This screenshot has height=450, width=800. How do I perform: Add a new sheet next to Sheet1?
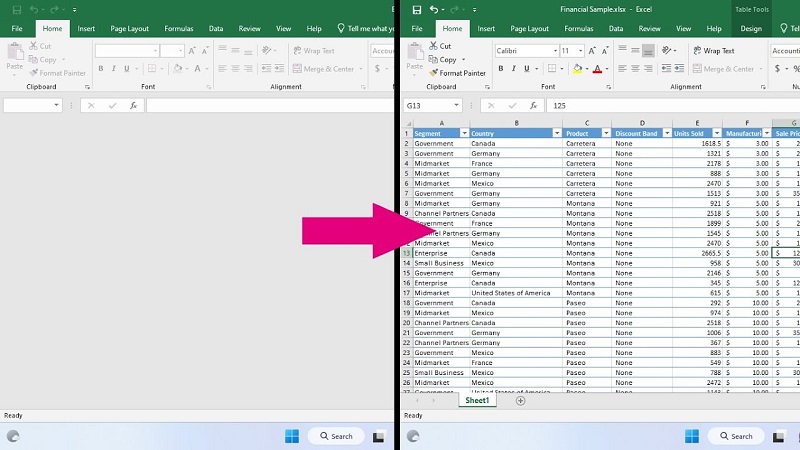[520, 401]
